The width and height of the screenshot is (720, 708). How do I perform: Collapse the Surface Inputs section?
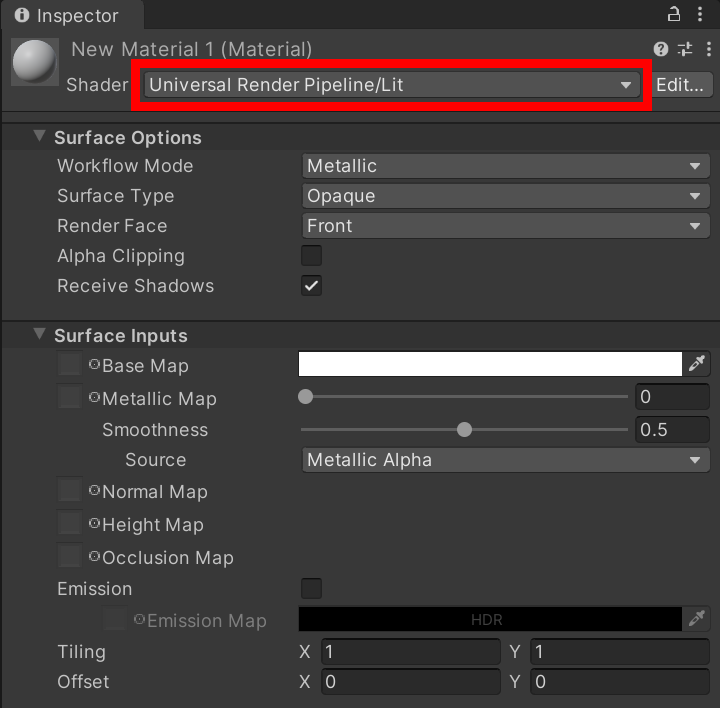[x=39, y=334]
